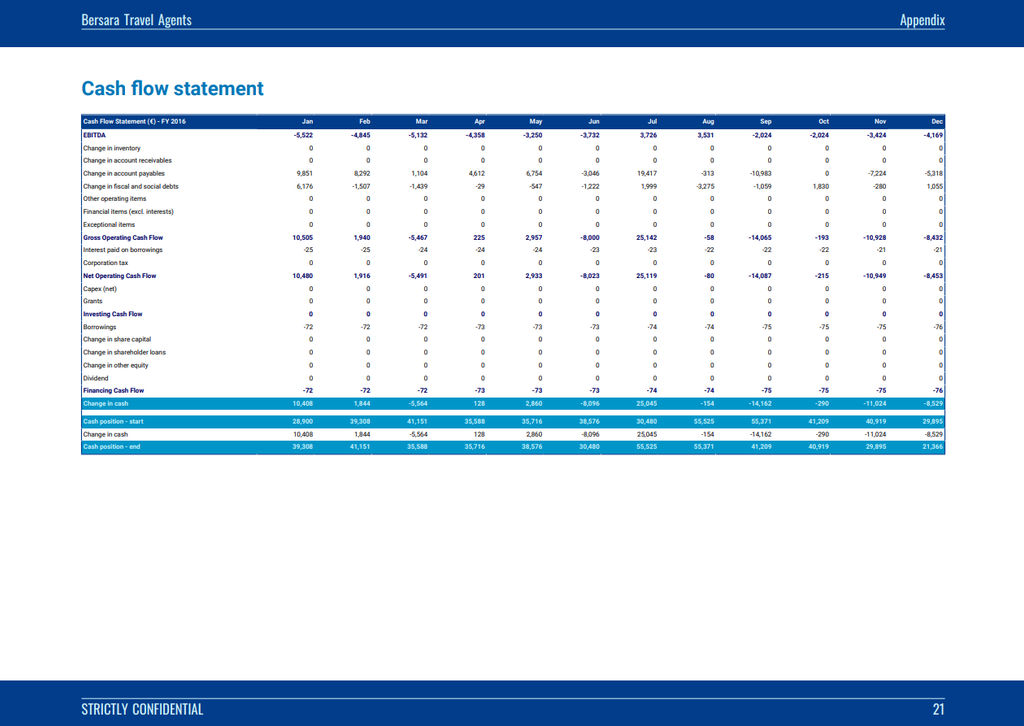Viewport: 1024px width, 726px height.
Task: Open the Appendix link
Action: point(922,19)
